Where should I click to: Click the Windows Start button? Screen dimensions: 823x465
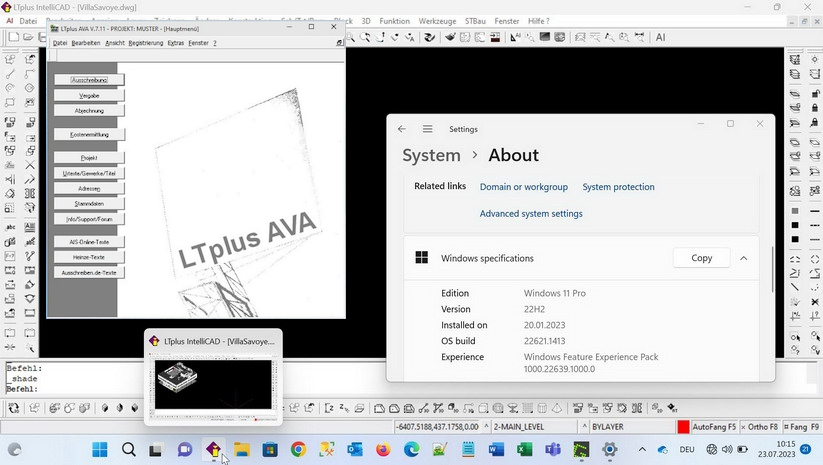point(100,449)
